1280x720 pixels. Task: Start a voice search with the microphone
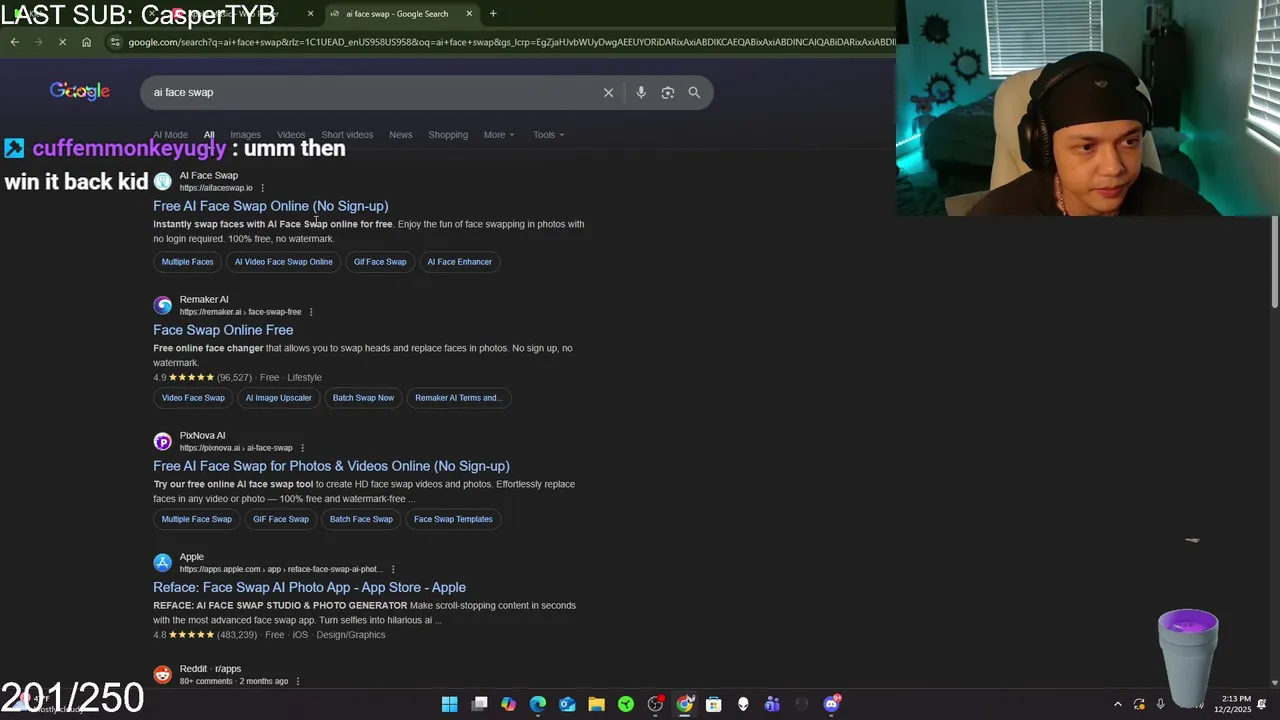coord(641,92)
